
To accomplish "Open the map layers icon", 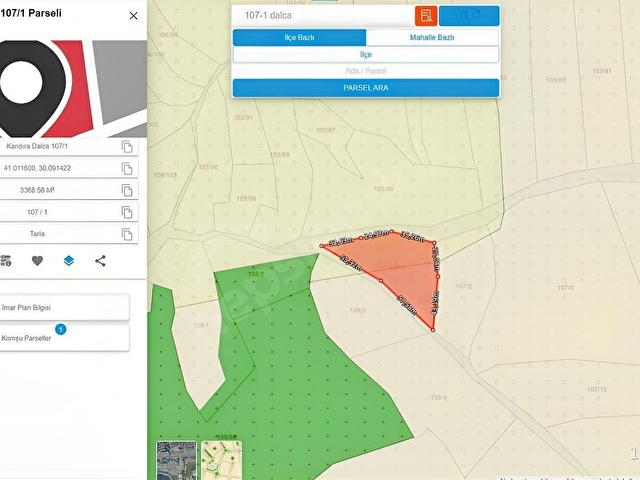I will click(69, 260).
